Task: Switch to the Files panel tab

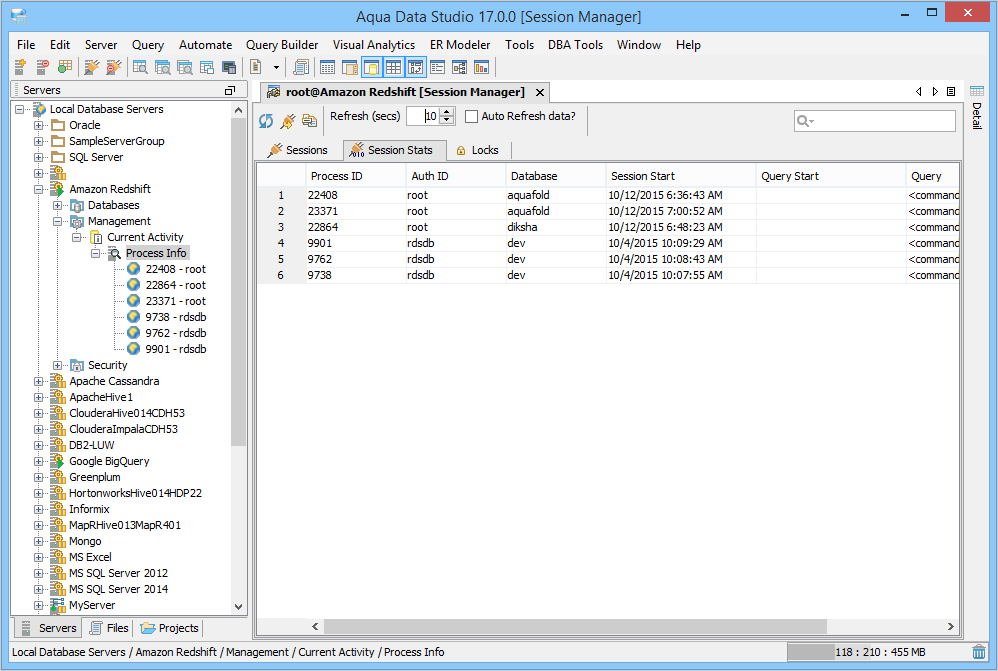Action: [109, 628]
